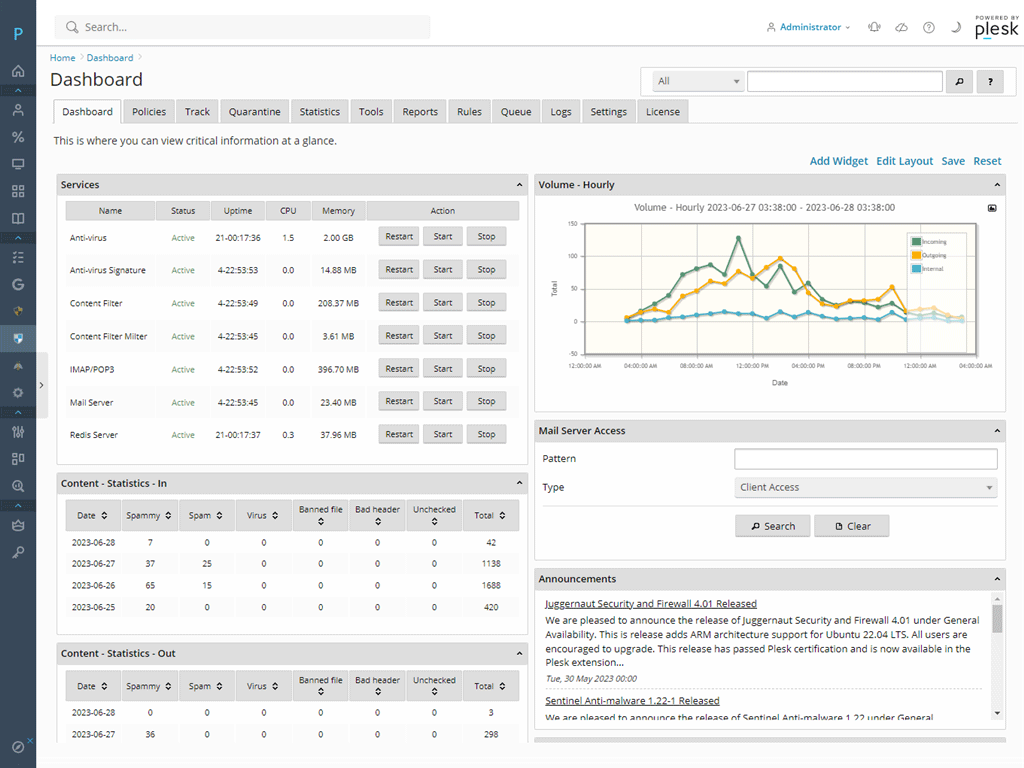Open notifications bell icon in header
This screenshot has height=768, width=1024.
click(874, 27)
